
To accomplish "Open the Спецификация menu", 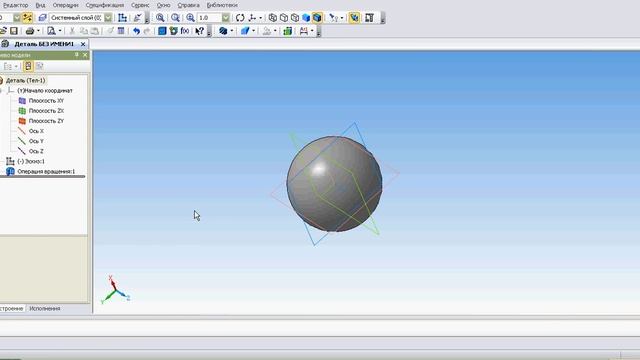I will (104, 5).
